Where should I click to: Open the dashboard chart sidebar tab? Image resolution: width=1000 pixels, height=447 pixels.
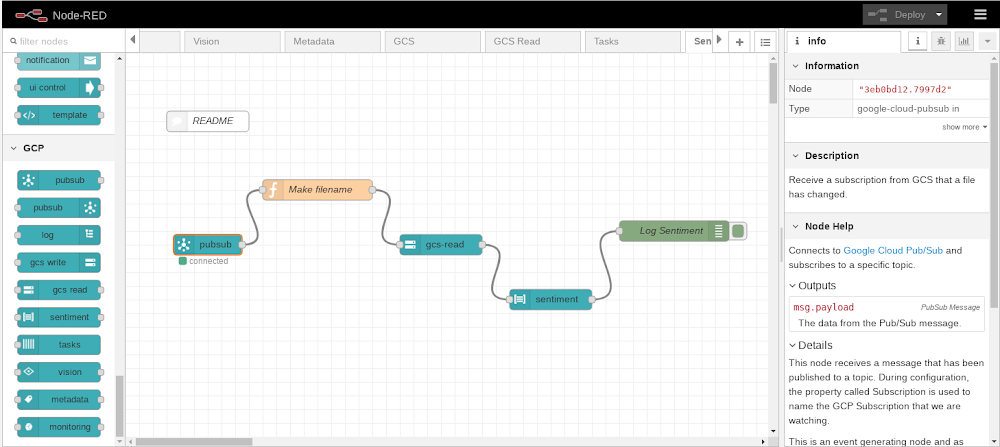[x=964, y=41]
